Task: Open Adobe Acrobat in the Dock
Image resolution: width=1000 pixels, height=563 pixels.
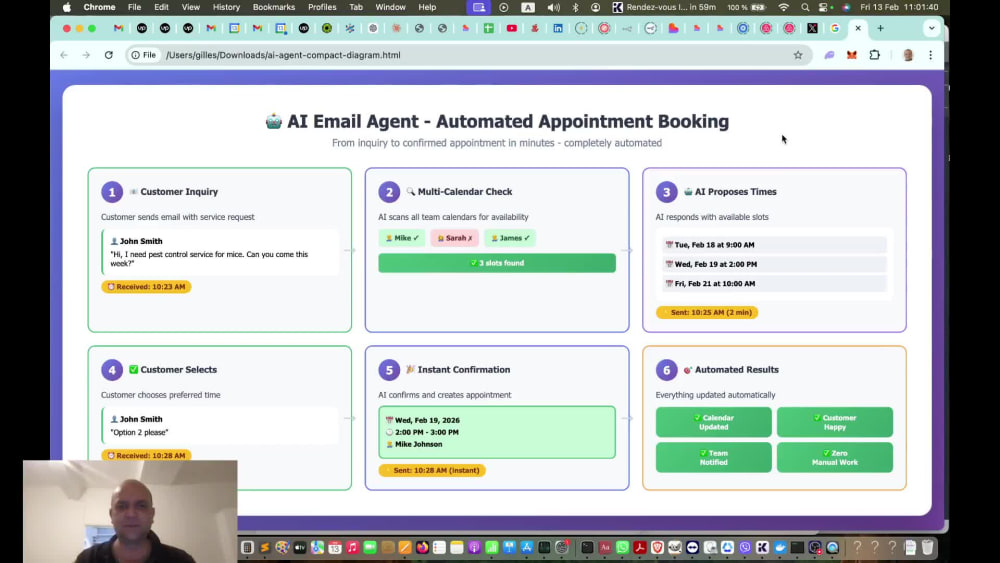Action: pos(639,547)
